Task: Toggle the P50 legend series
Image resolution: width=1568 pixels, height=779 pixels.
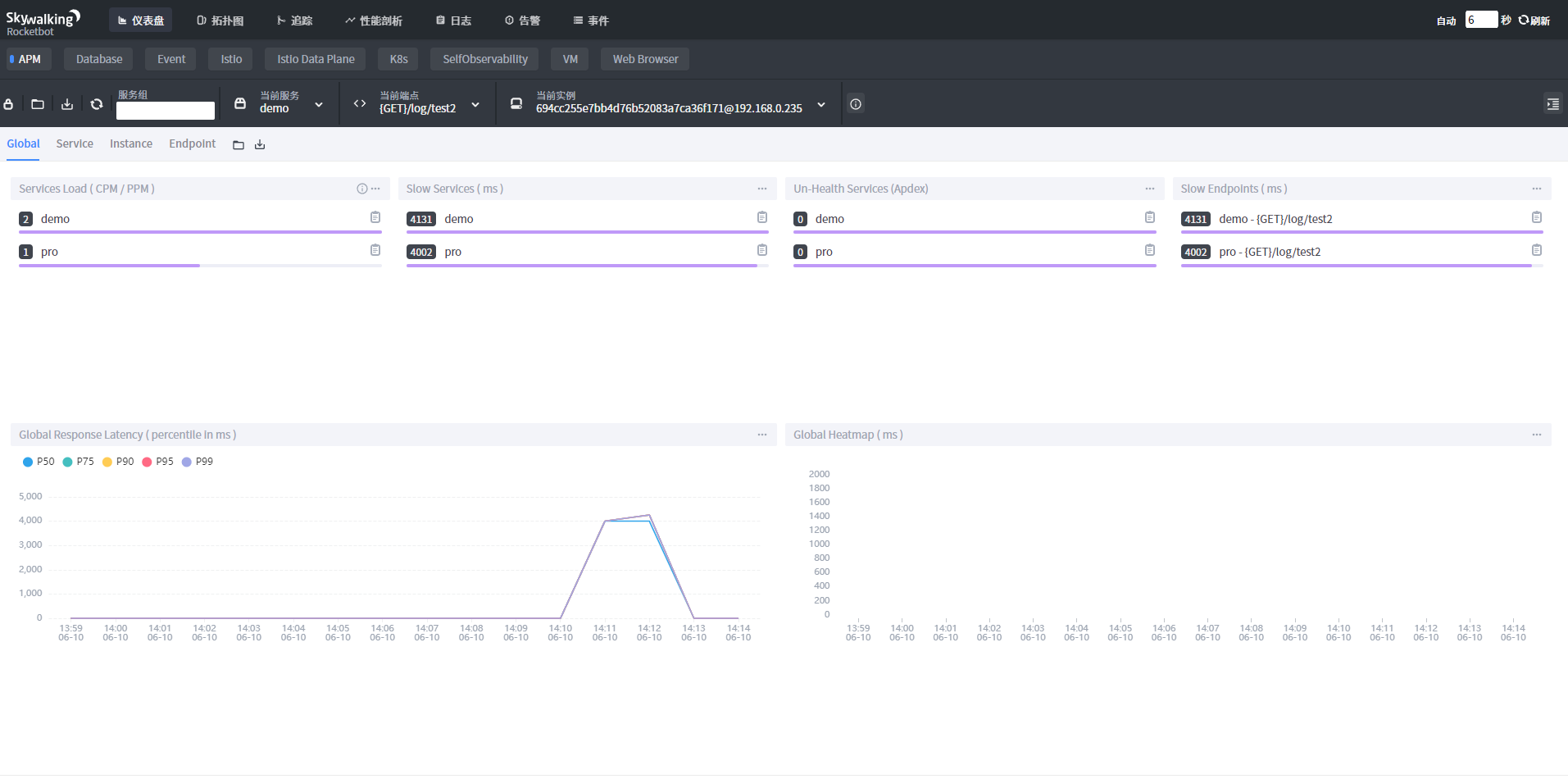Action: [x=39, y=462]
